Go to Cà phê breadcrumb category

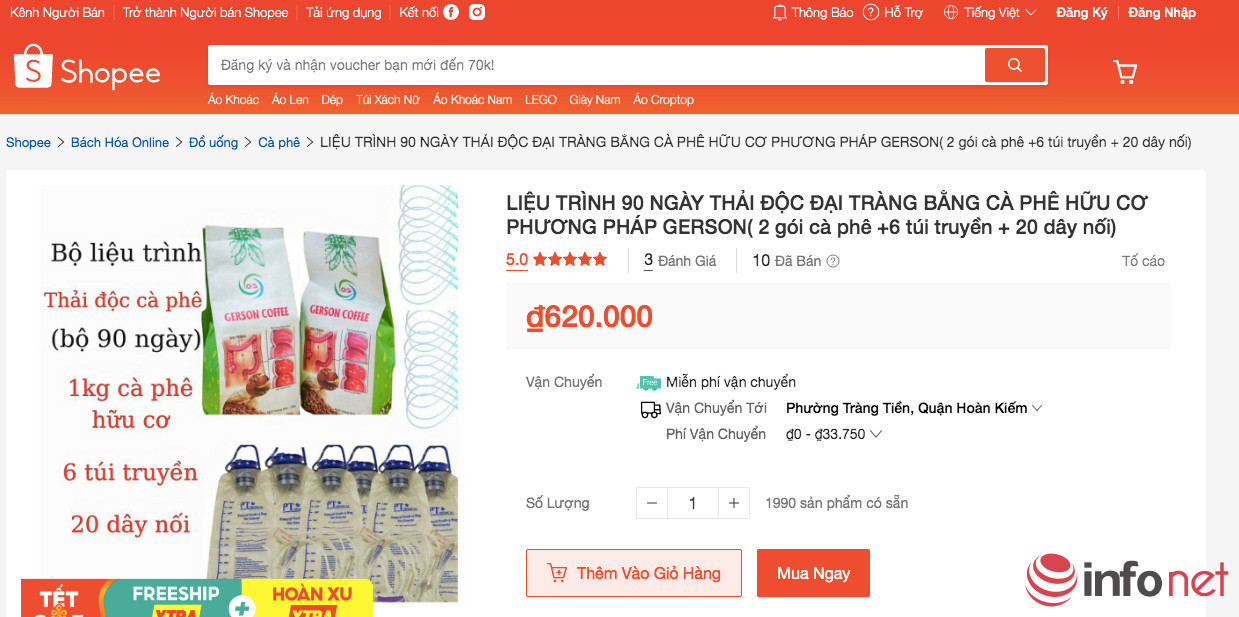point(279,143)
